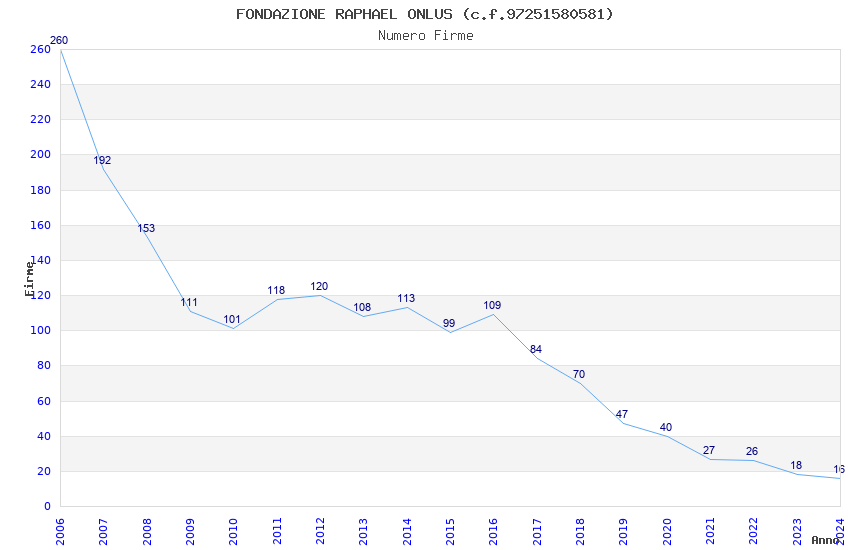850x550 pixels.
Task: Click the y-axis value 240
Action: coord(41,84)
